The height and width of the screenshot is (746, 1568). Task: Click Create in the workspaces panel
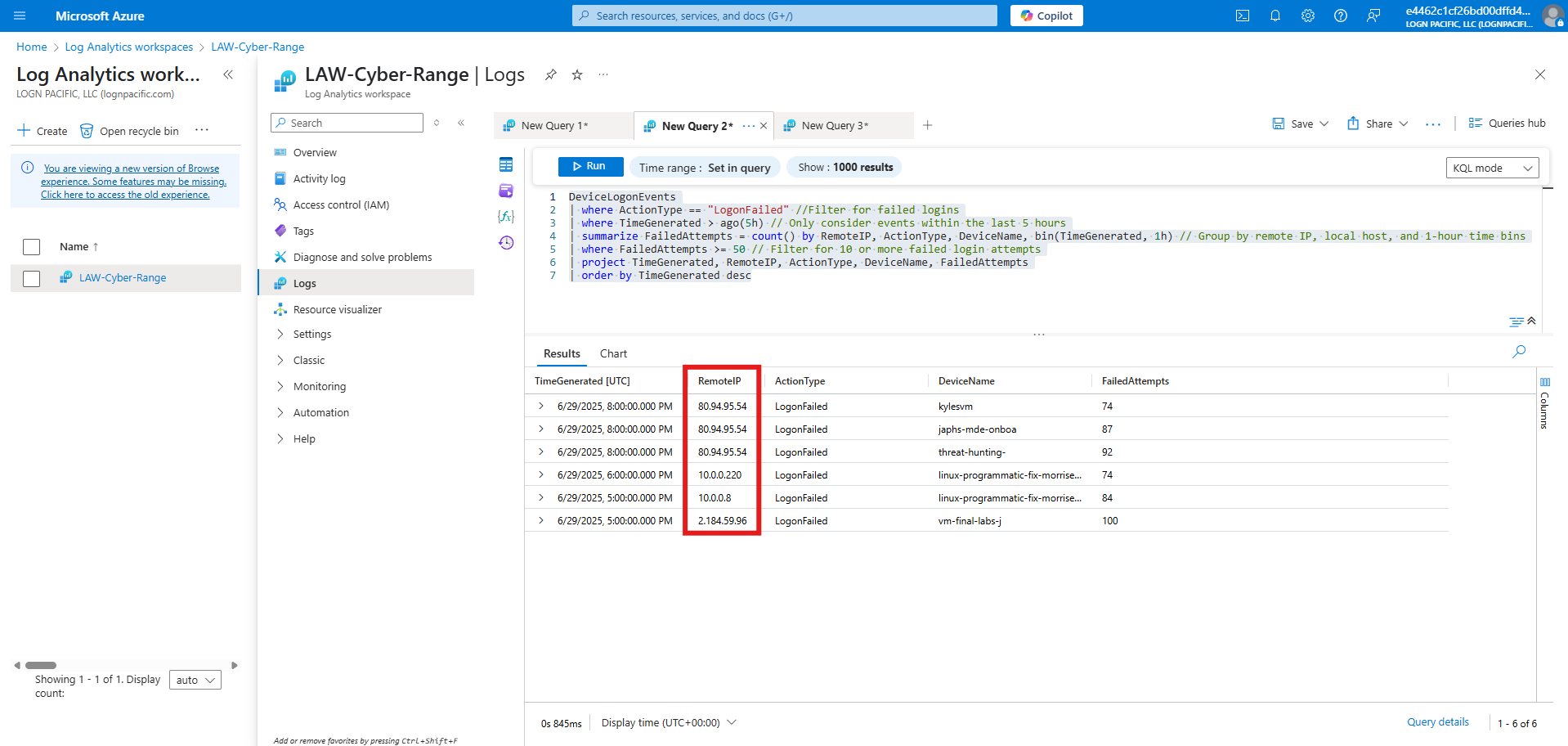(x=43, y=131)
